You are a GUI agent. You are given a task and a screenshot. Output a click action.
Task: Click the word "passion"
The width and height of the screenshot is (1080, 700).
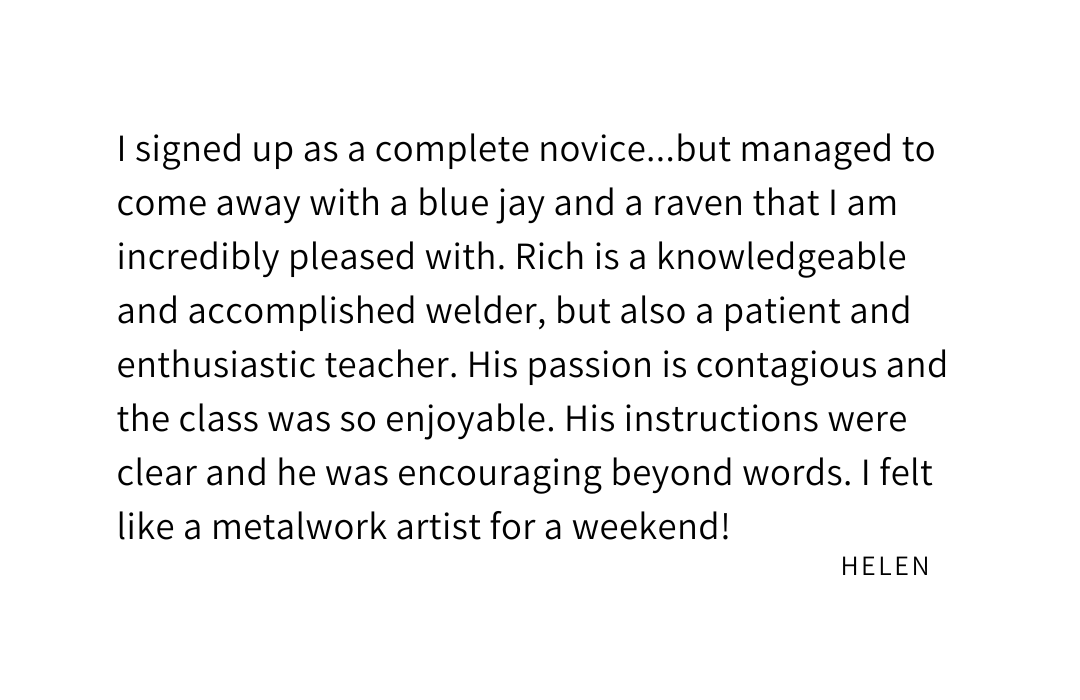(590, 366)
